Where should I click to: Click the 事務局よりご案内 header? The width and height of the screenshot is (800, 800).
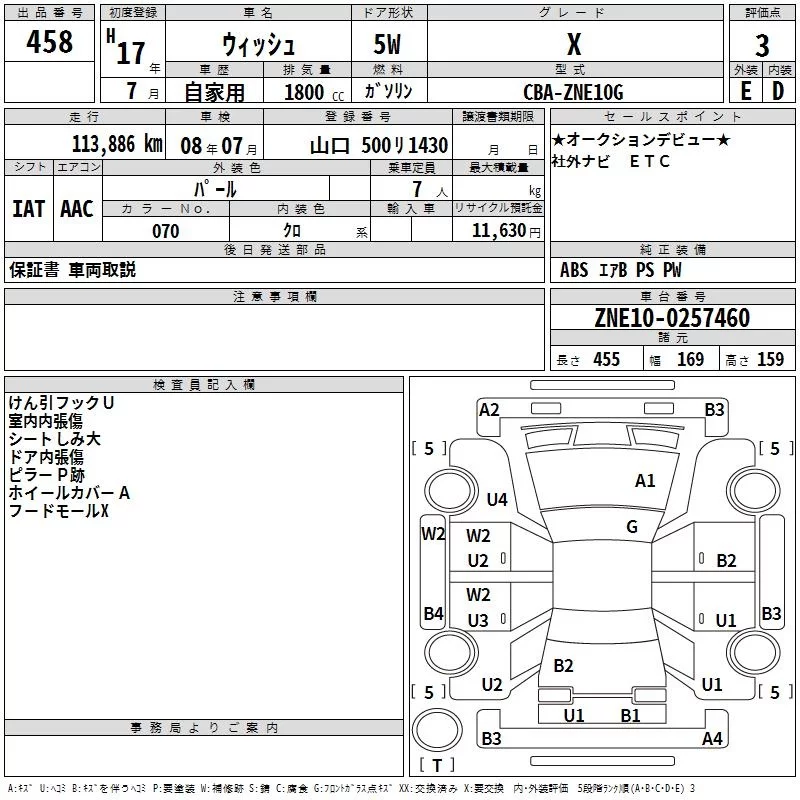pos(204,728)
